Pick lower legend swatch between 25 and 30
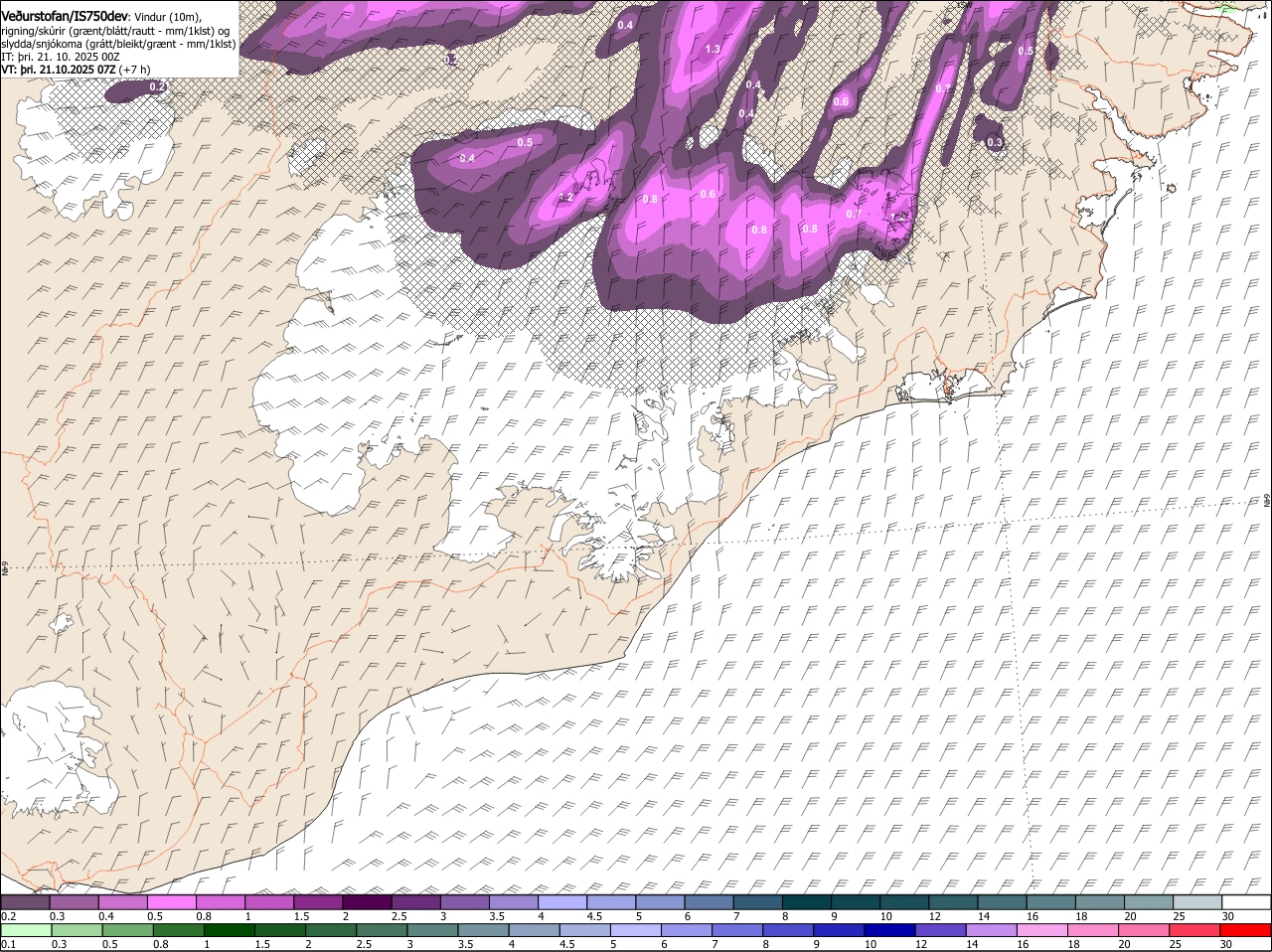This screenshot has width=1272, height=952. [1196, 931]
